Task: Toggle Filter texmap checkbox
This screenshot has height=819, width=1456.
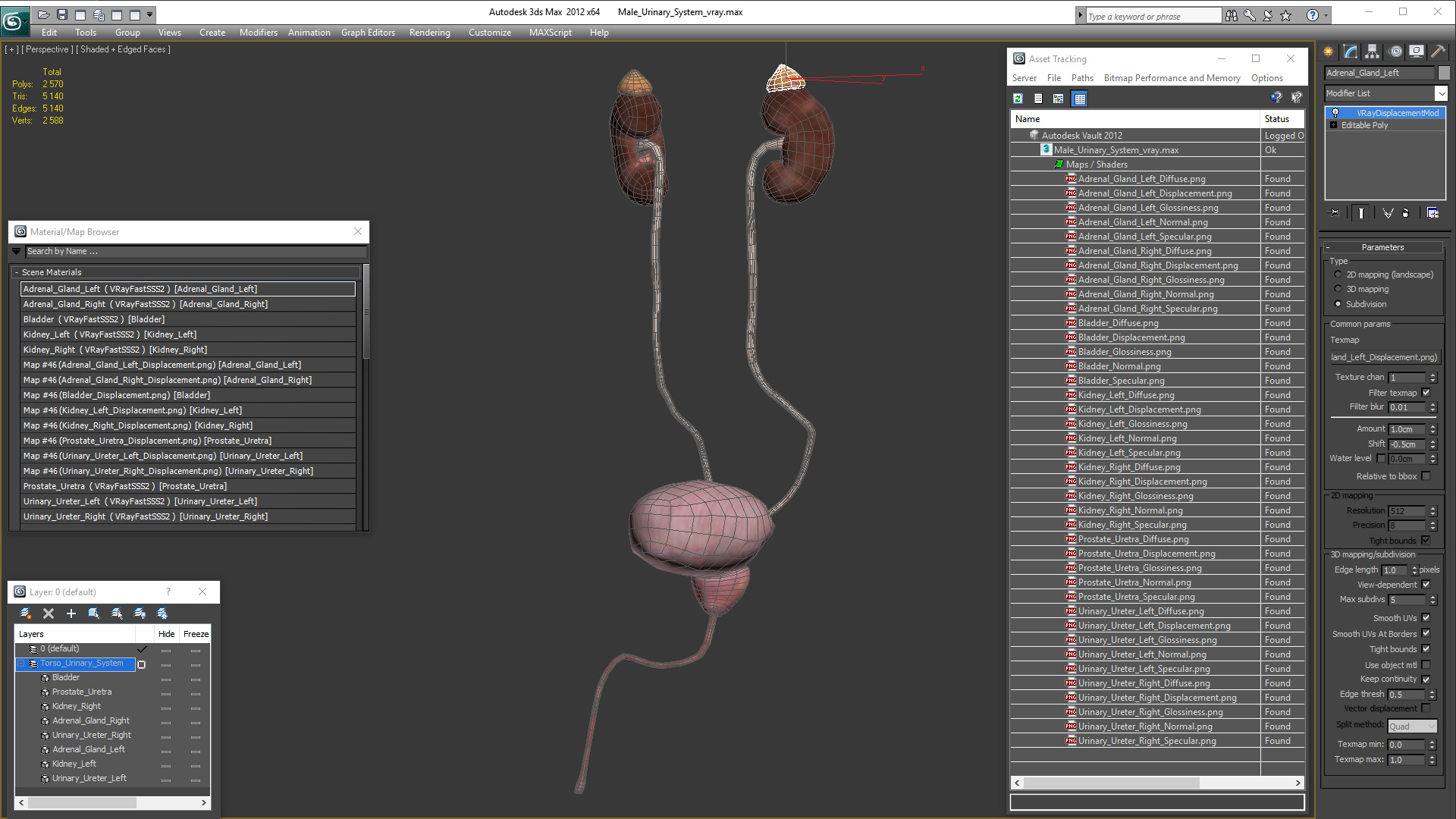Action: coord(1426,393)
